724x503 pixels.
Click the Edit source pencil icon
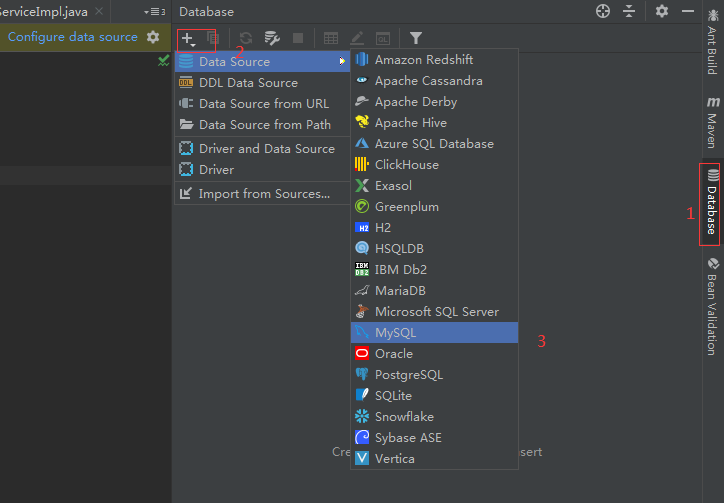[x=357, y=38]
